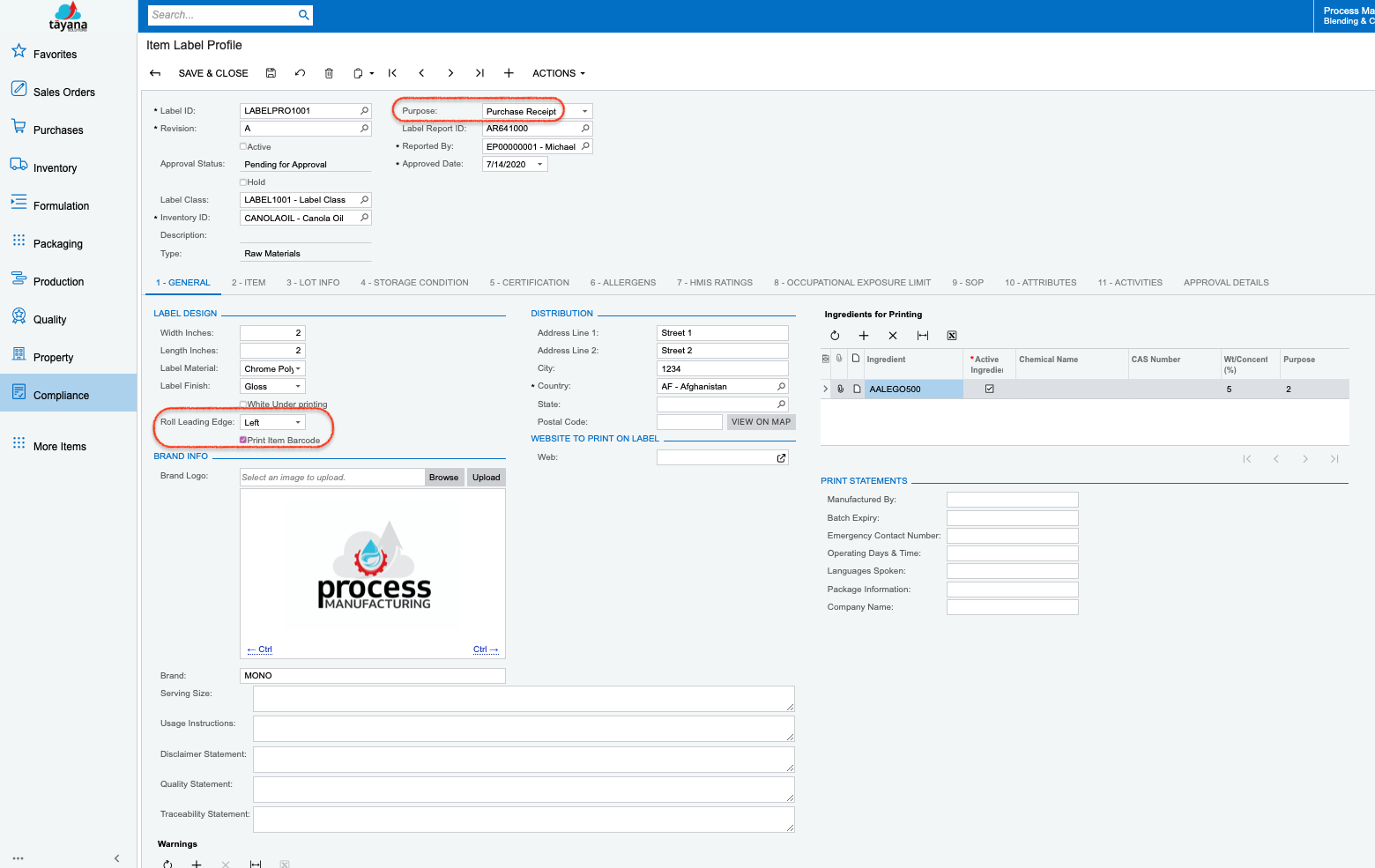Open Purchases cart icon
The height and width of the screenshot is (868, 1375).
click(x=19, y=126)
